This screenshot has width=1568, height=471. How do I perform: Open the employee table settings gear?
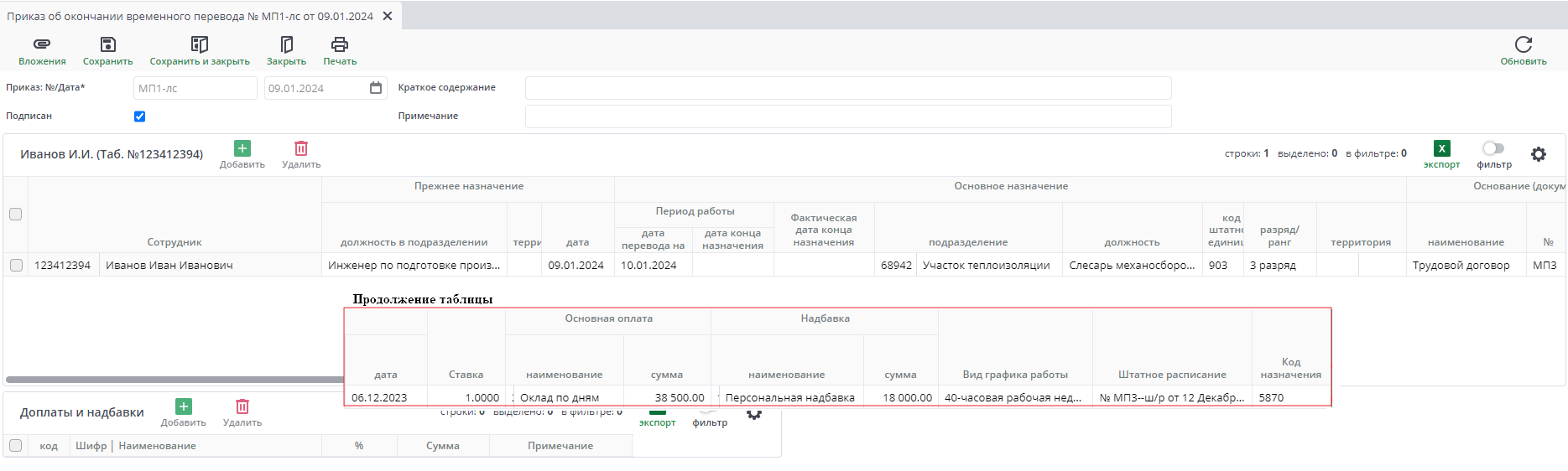coord(1538,154)
